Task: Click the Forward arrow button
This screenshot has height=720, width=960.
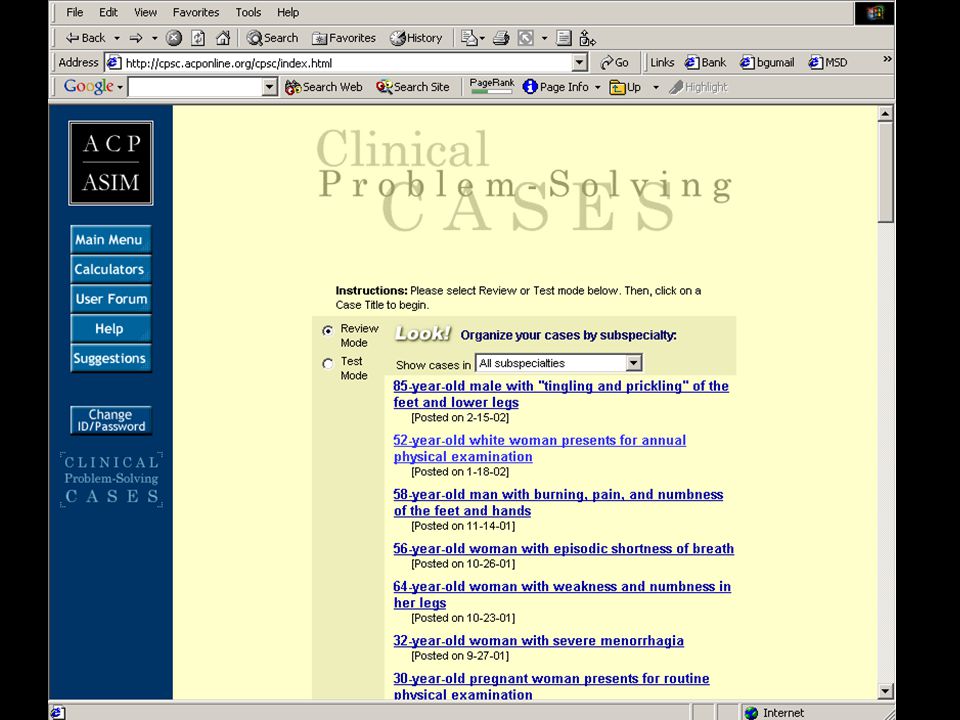Action: point(136,38)
